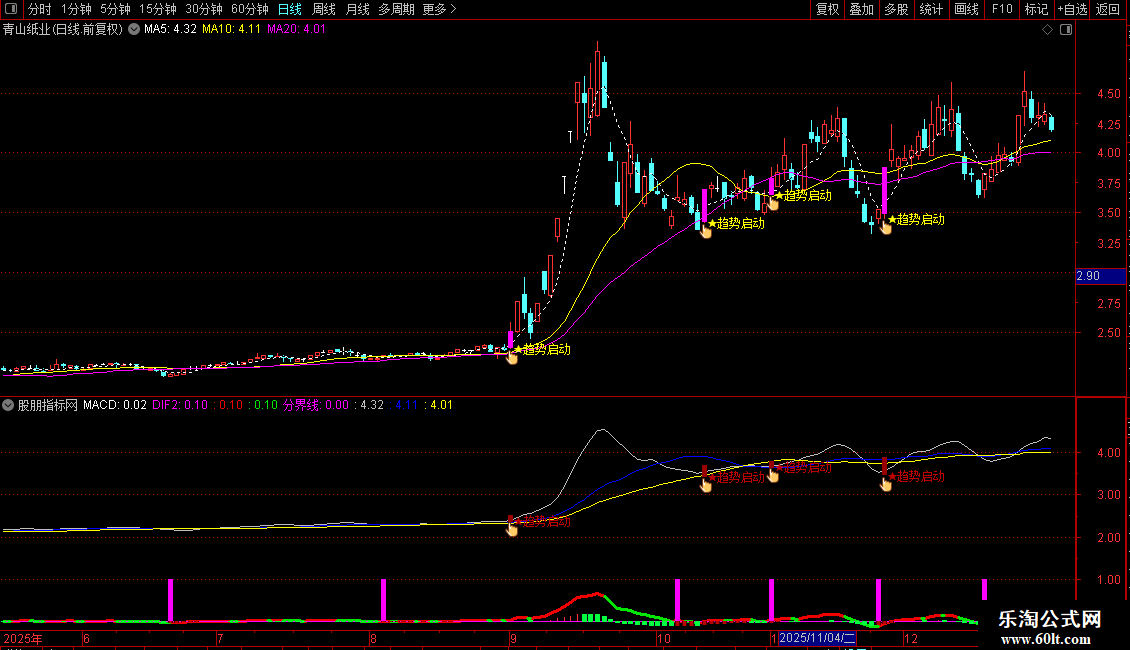
Task: Switch to 5分钟 timeframe
Action: 115,9
